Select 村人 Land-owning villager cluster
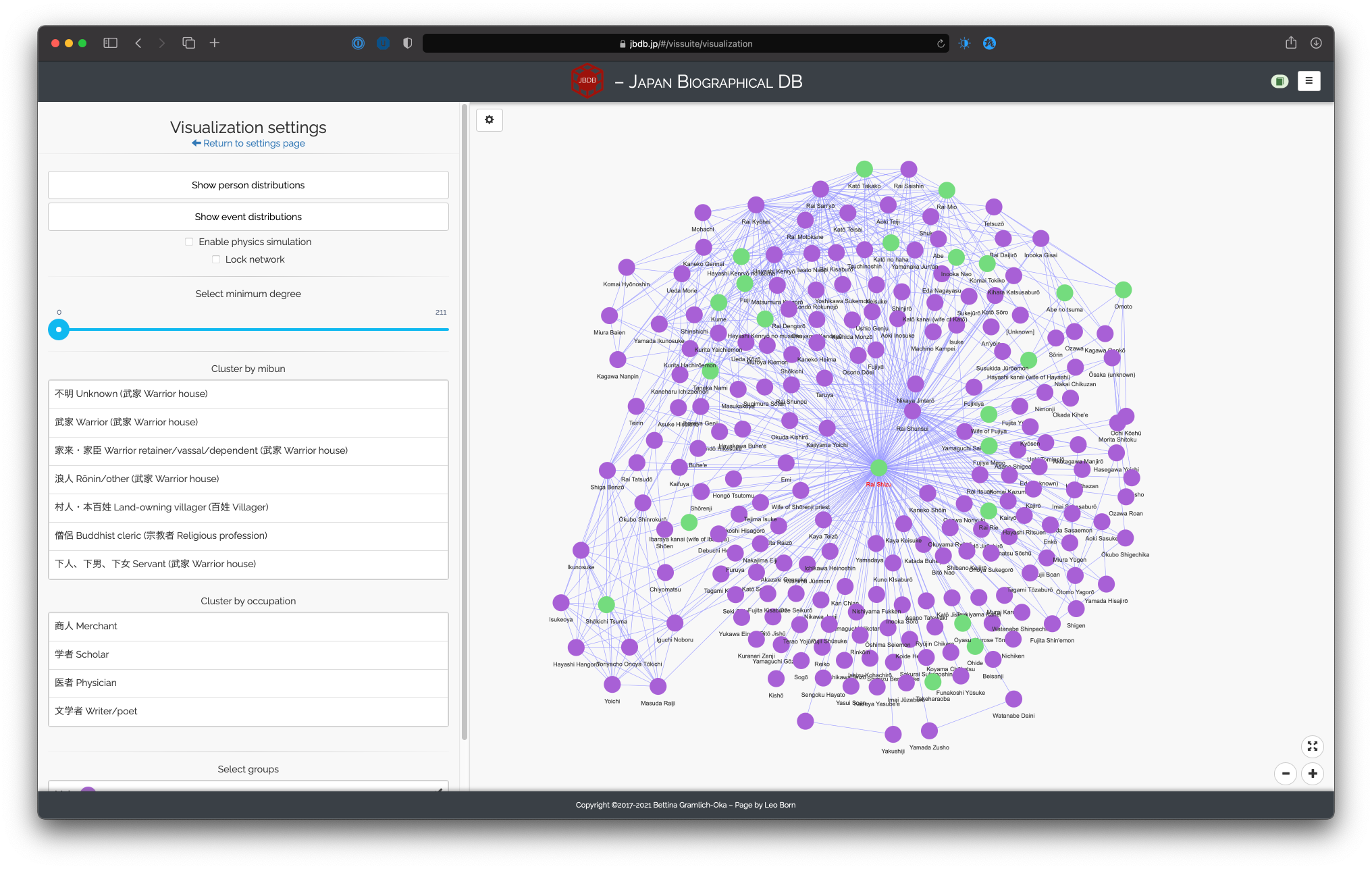The width and height of the screenshot is (1372, 869). [248, 507]
